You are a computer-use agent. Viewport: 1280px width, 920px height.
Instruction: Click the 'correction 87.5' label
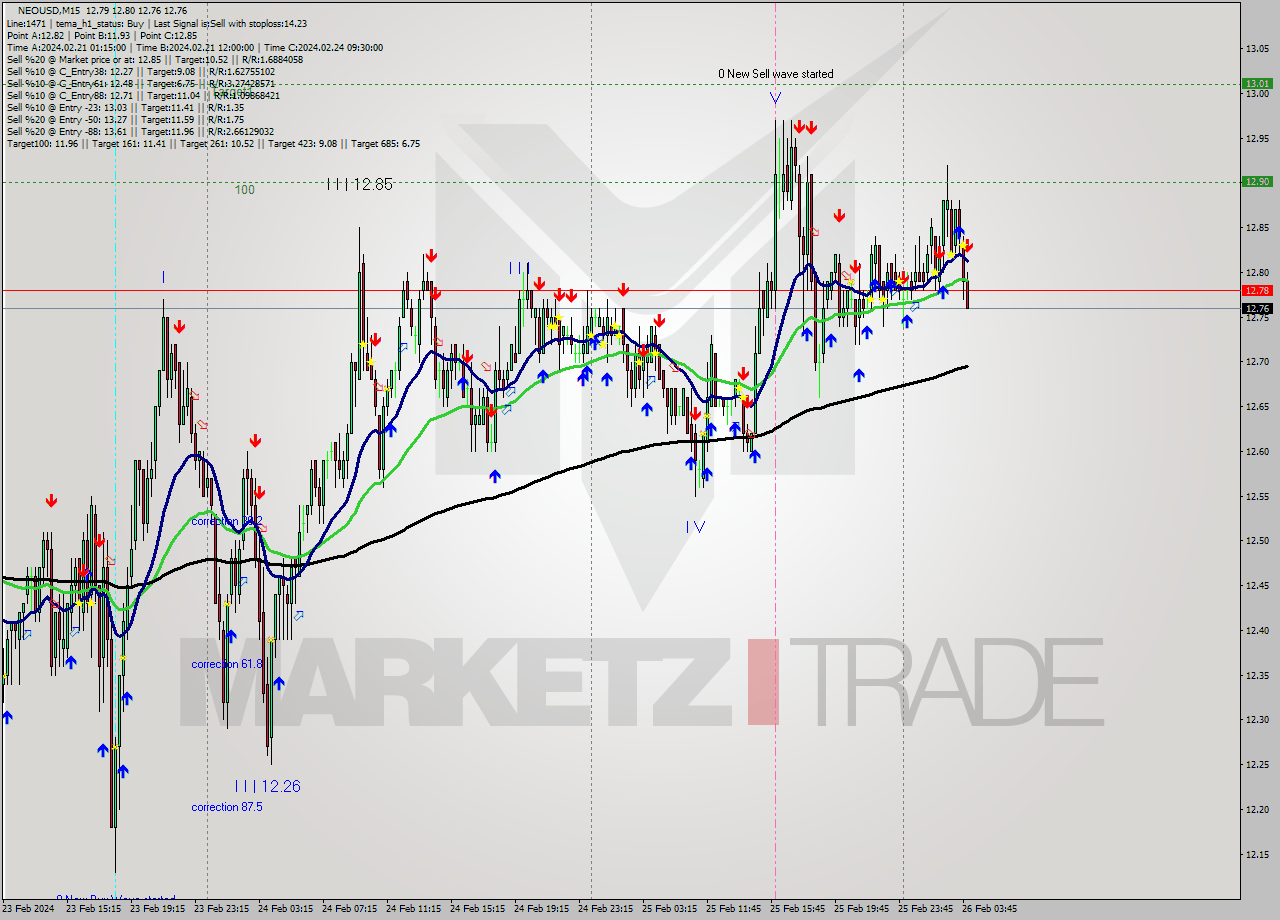pyautogui.click(x=227, y=807)
